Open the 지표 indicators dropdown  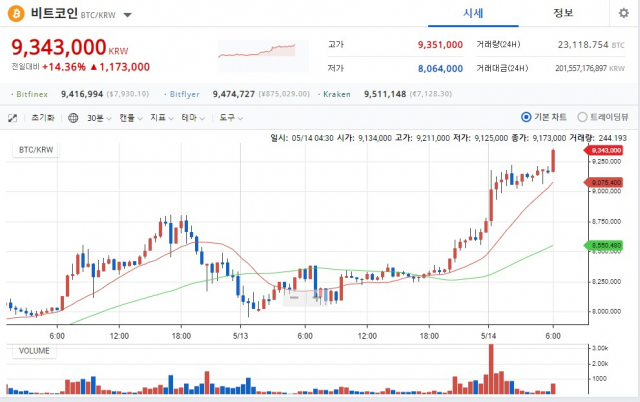[161, 117]
